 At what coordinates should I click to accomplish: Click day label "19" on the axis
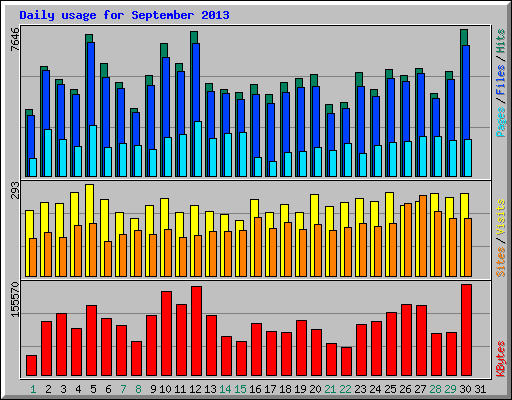(x=300, y=389)
